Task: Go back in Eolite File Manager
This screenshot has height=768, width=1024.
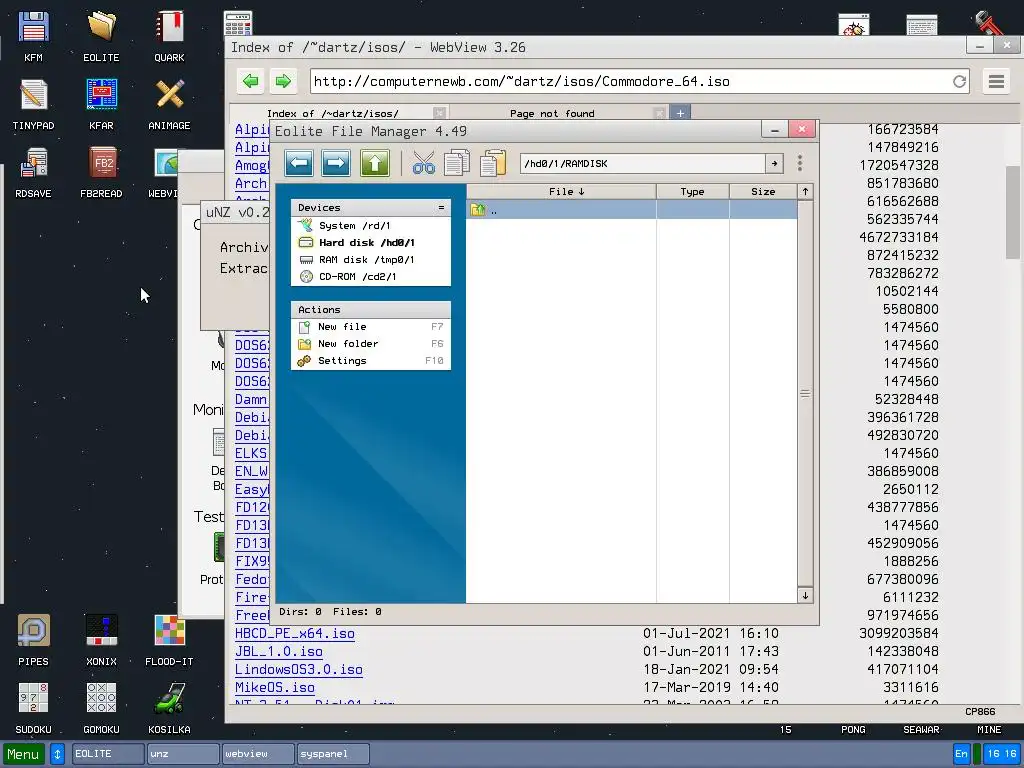Action: [x=298, y=163]
